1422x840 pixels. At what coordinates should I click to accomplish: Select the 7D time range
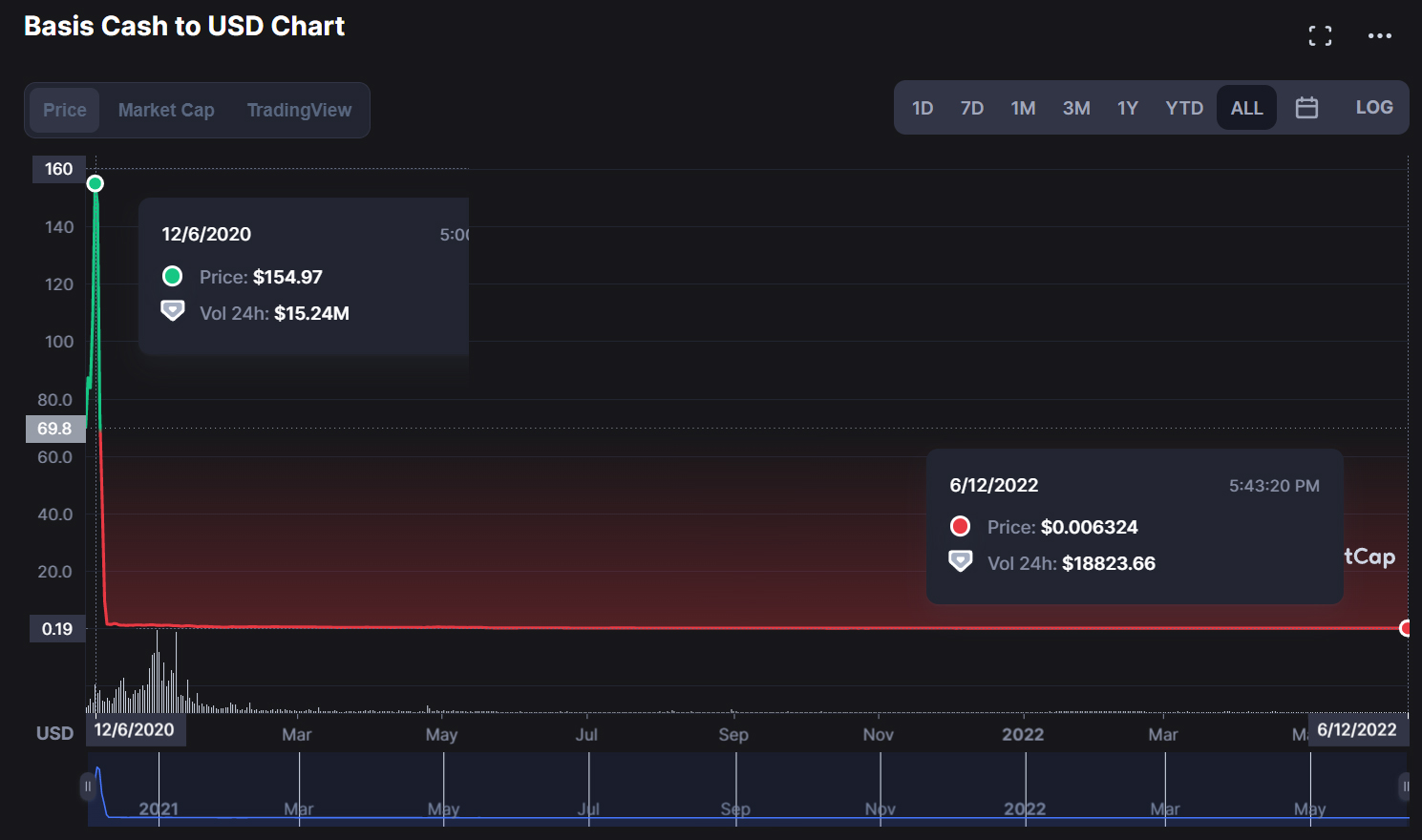click(x=972, y=108)
